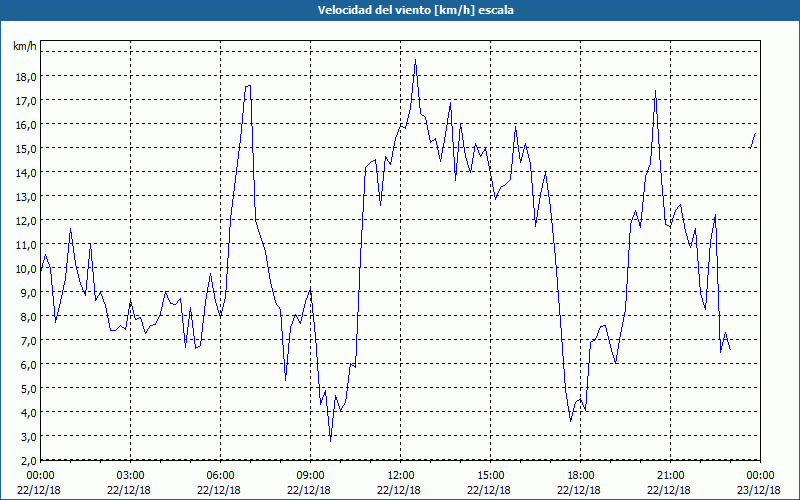This screenshot has height=500, width=800.
Task: Click the short line segment near 00:00 23/12
Action: point(753,140)
